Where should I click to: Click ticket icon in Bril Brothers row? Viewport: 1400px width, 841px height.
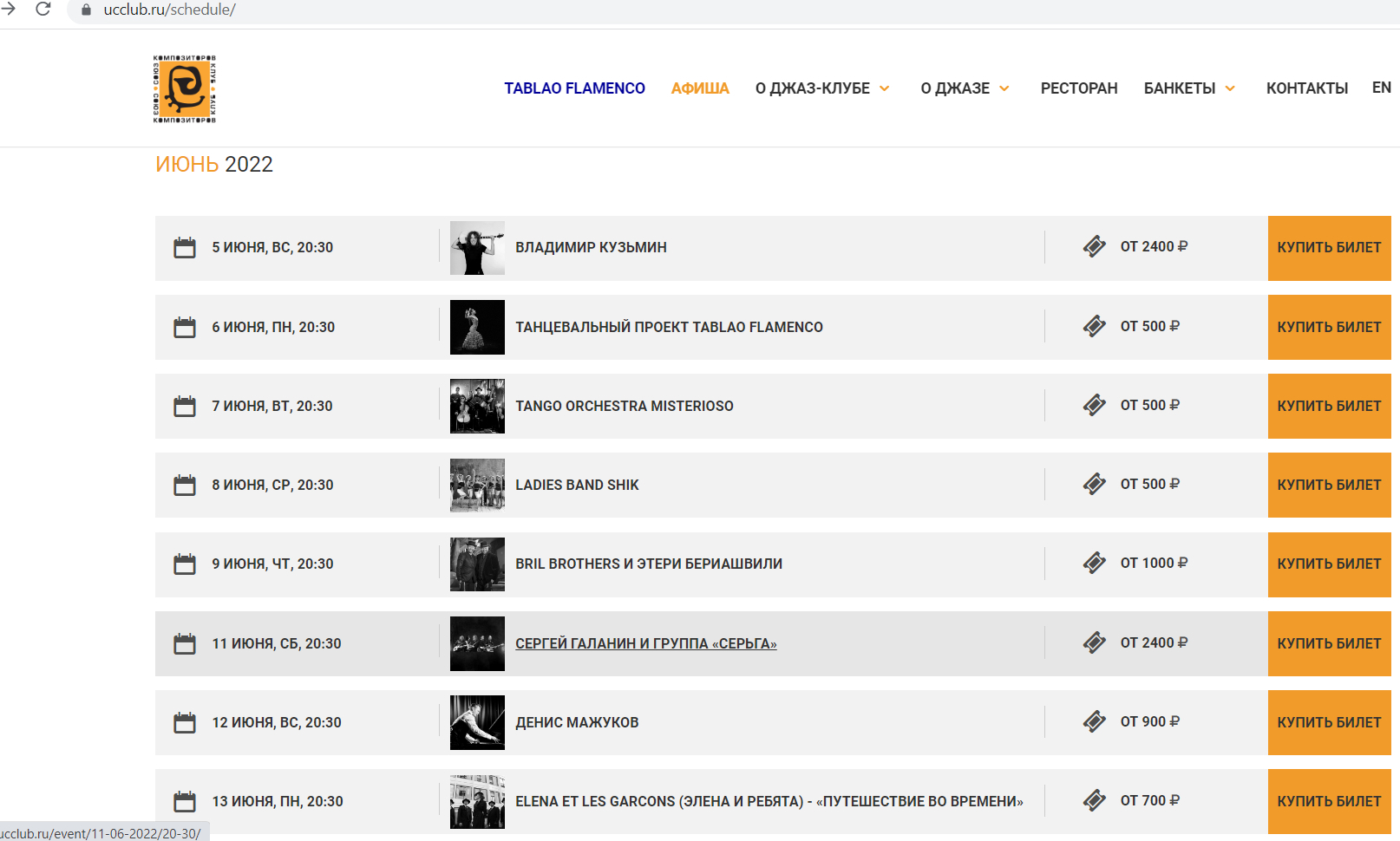(x=1095, y=563)
